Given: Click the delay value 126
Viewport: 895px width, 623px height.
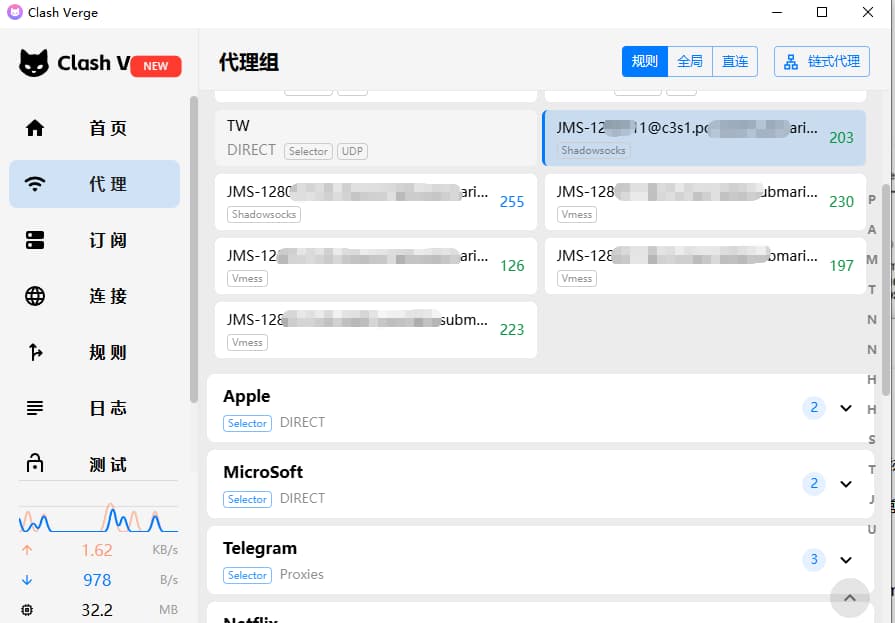Looking at the screenshot, I should coord(512,266).
